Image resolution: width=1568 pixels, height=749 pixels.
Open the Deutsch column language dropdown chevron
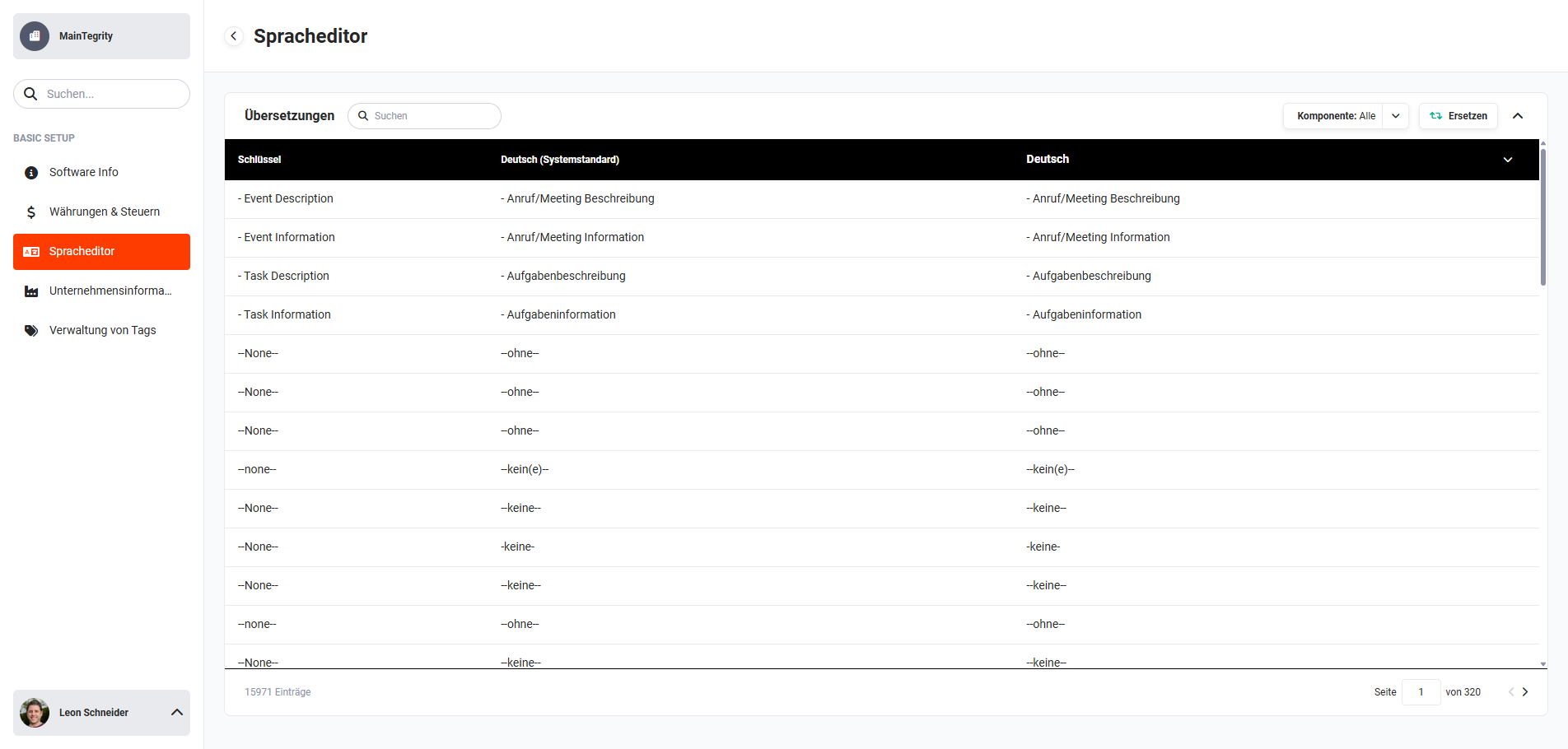(1508, 160)
